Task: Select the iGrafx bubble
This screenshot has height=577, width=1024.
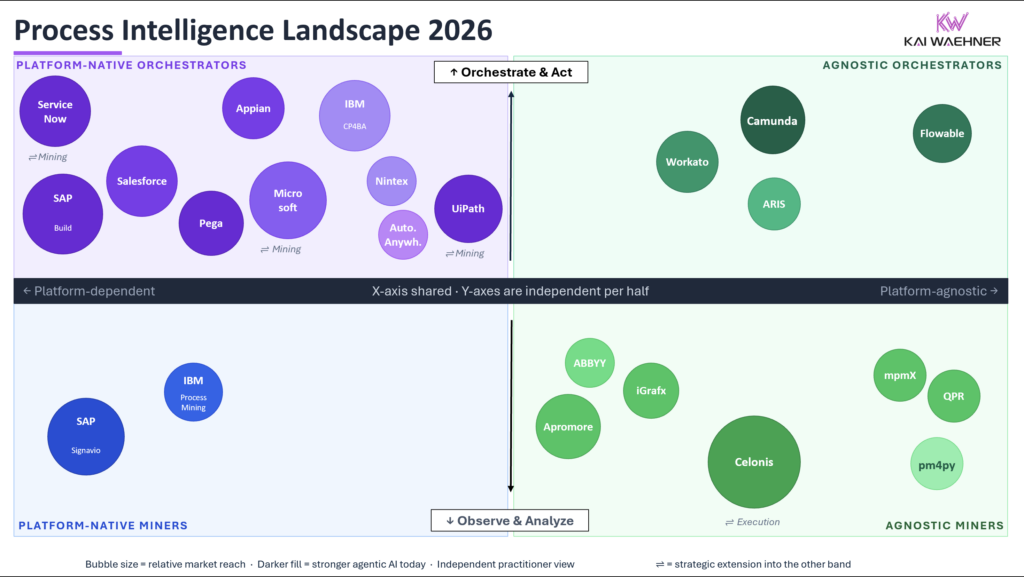Action: coord(651,390)
